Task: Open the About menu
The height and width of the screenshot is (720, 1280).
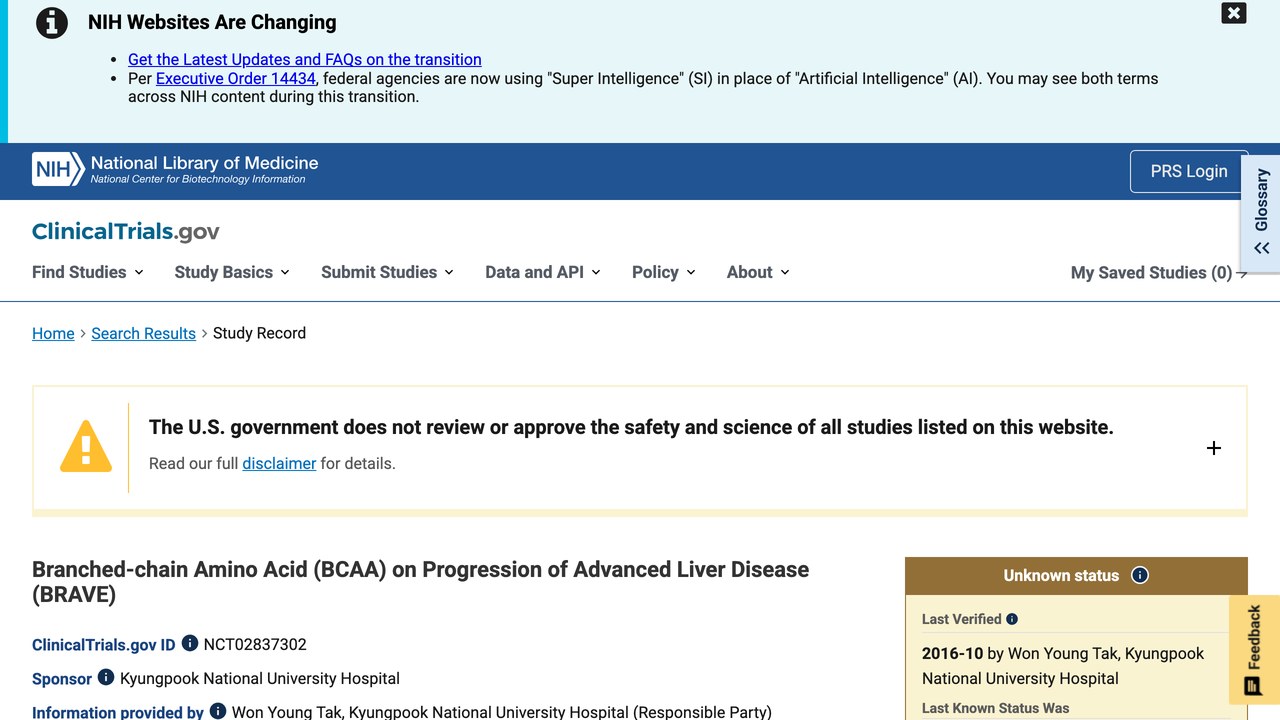Action: [758, 272]
